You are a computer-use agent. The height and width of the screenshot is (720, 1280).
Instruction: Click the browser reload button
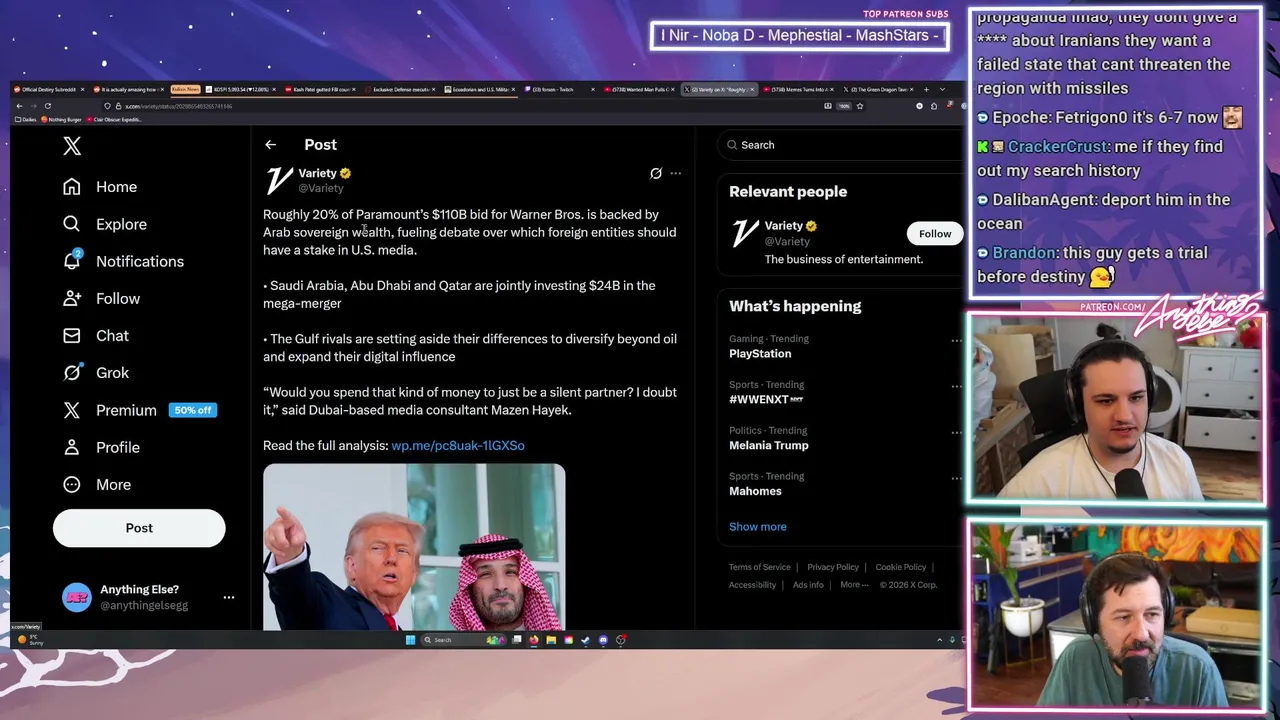coord(47,106)
